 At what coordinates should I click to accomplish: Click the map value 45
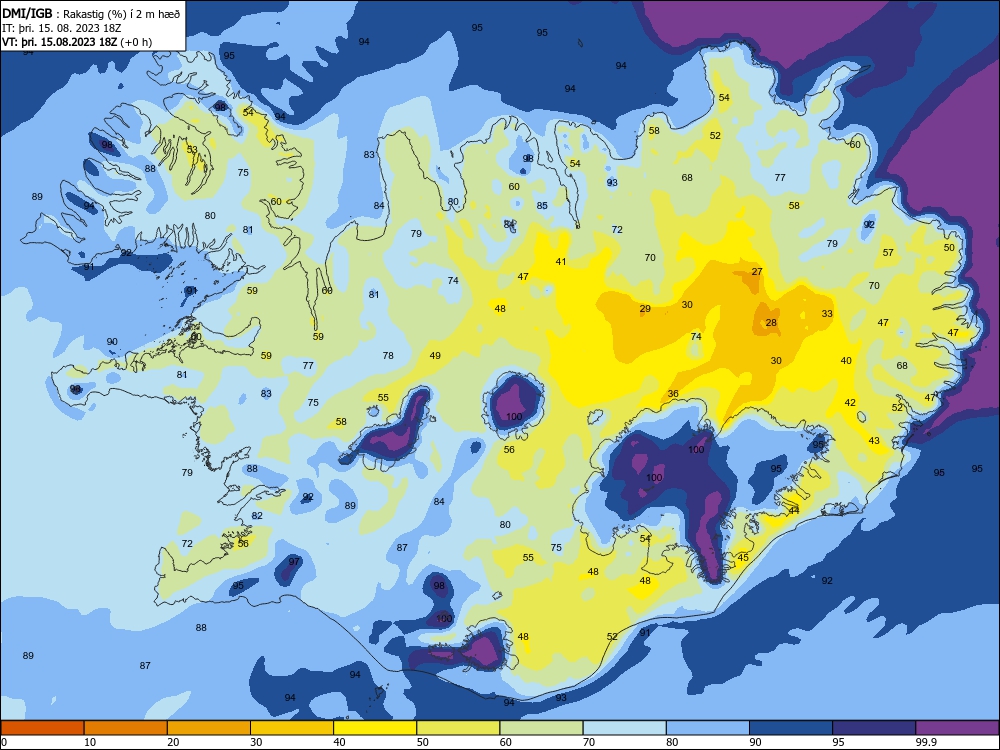point(743,558)
